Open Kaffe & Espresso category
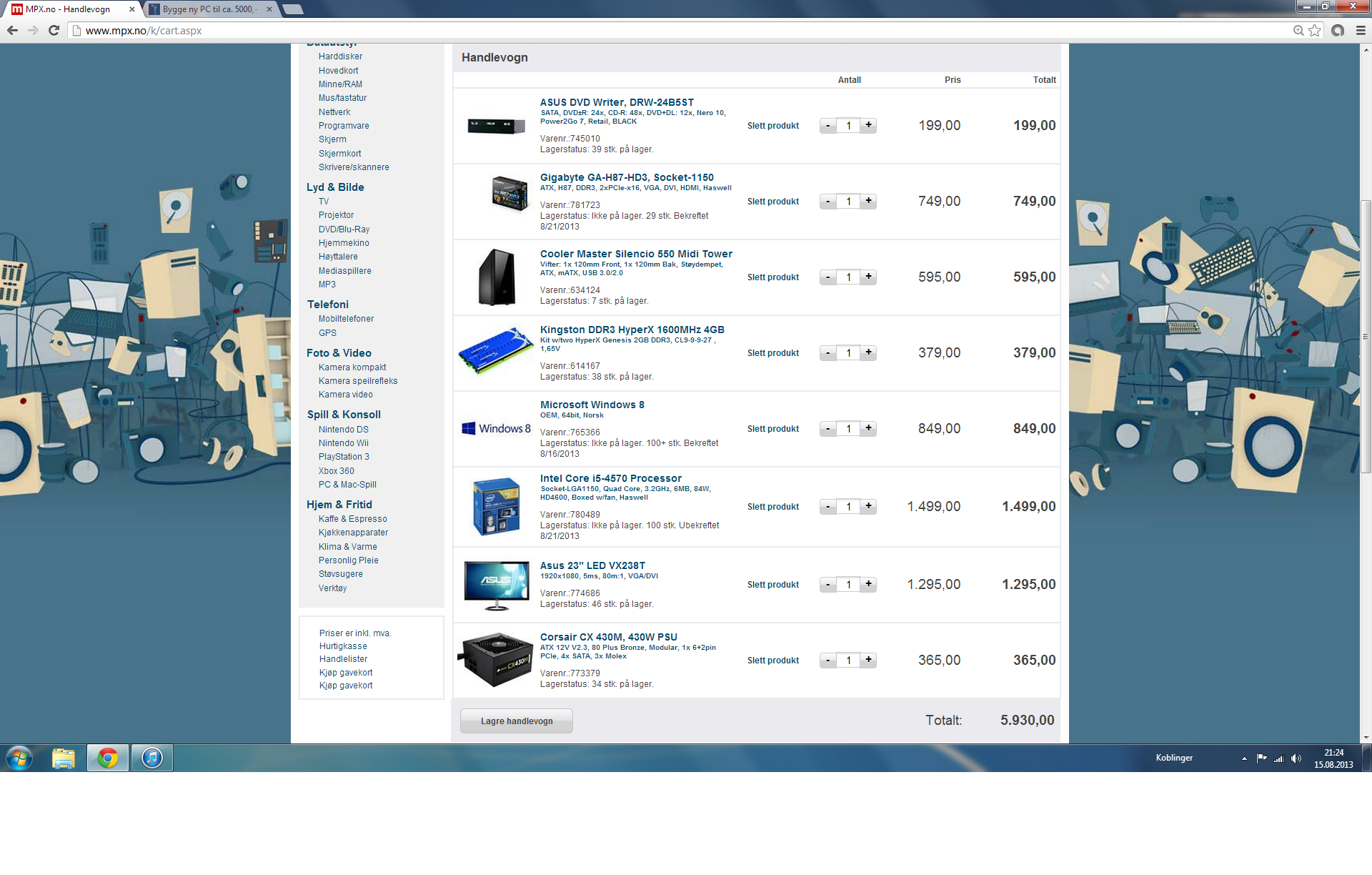Screen dimensions: 1372x875 click(353, 519)
